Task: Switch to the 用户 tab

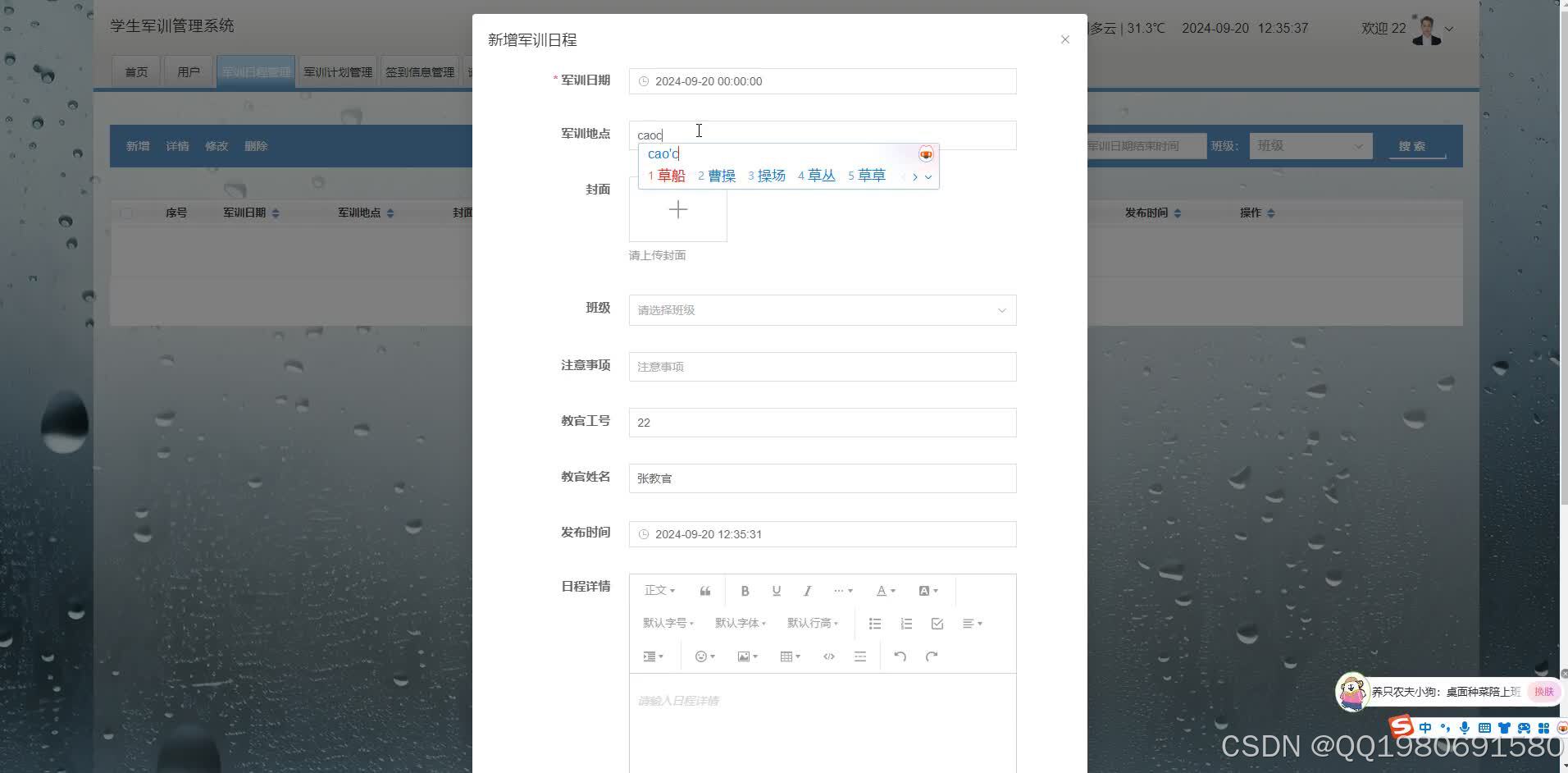Action: point(189,71)
